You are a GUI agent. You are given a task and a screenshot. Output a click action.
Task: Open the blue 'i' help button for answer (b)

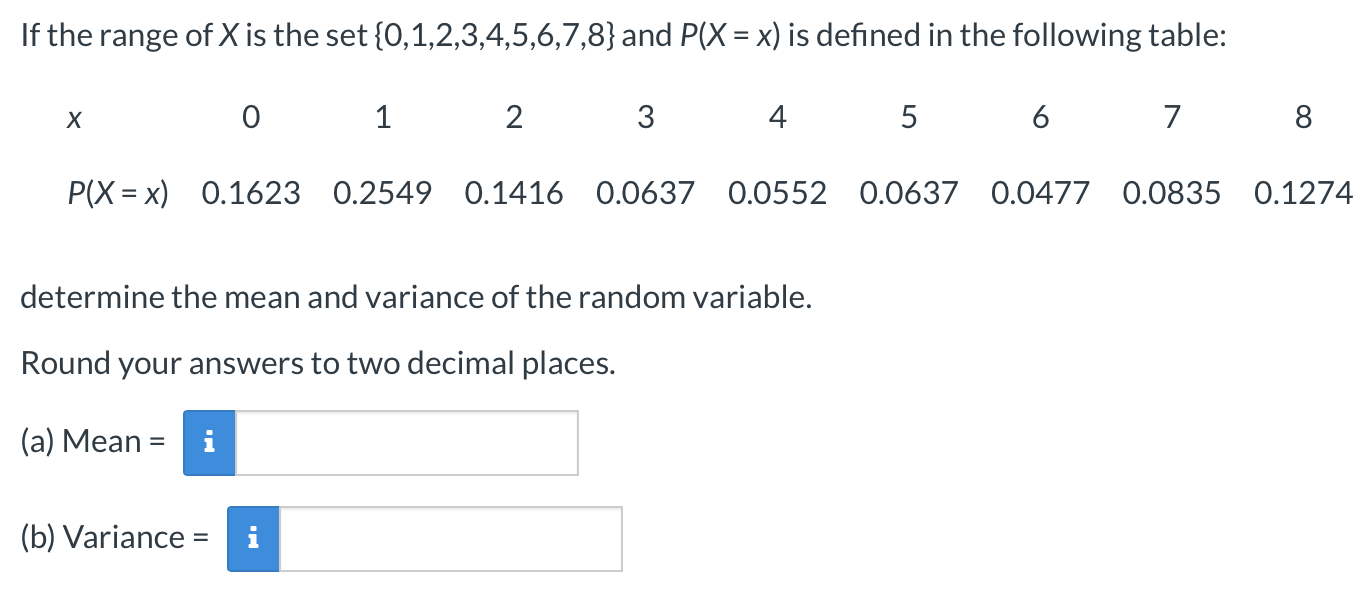point(253,538)
